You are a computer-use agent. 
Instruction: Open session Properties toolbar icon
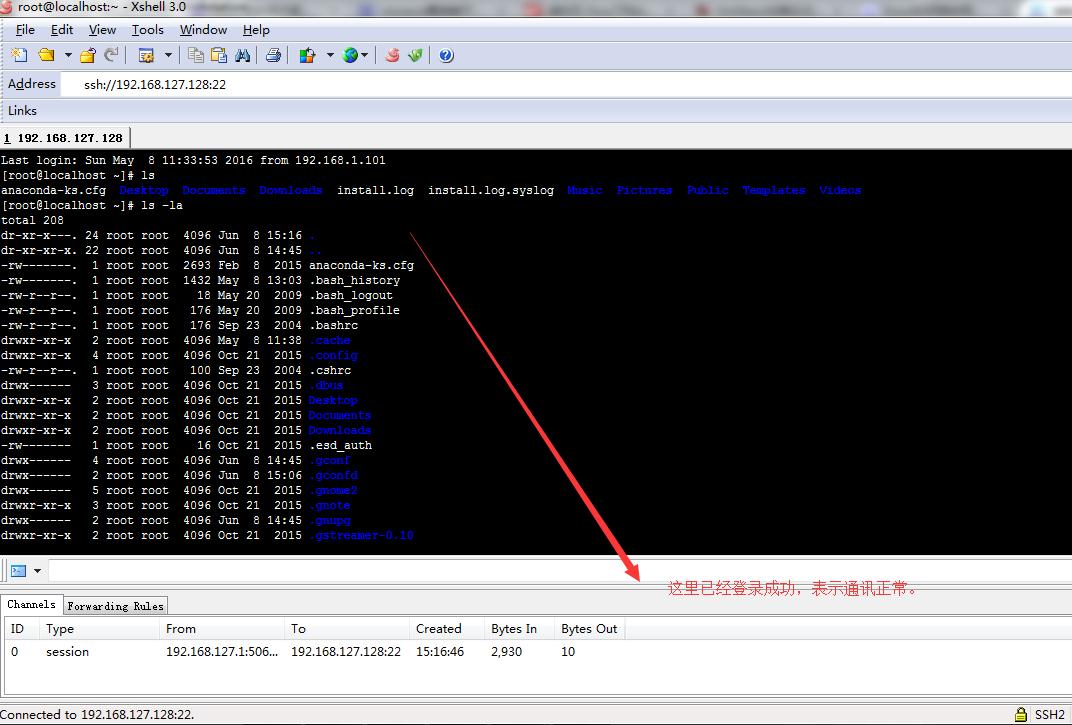click(x=146, y=55)
